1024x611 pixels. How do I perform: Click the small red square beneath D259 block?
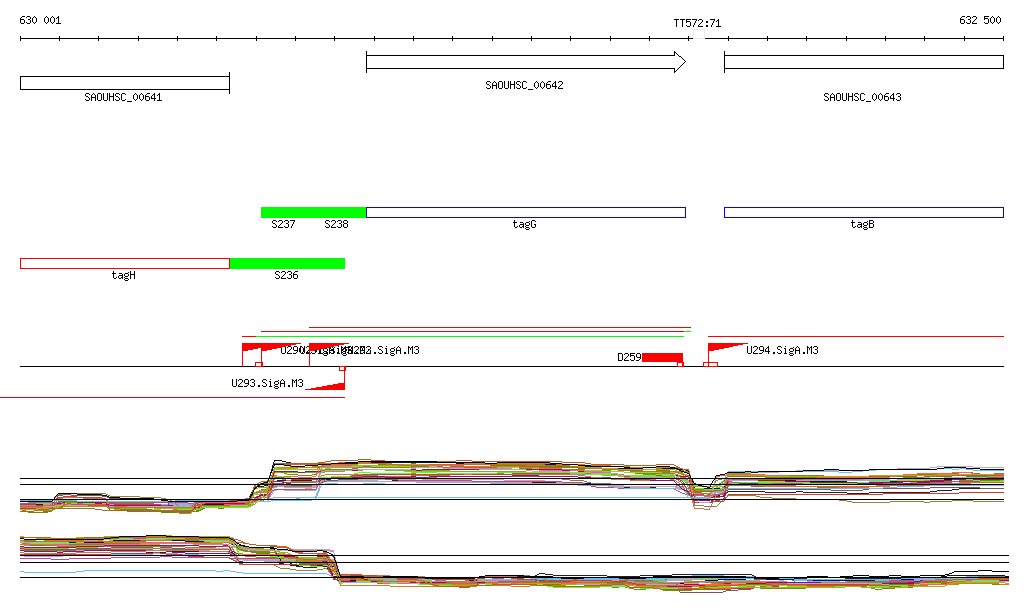coord(680,364)
